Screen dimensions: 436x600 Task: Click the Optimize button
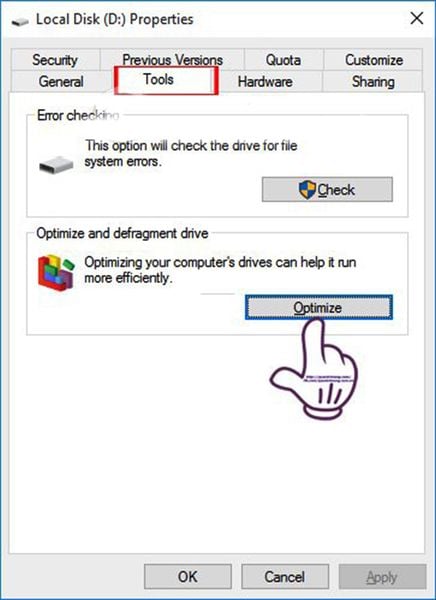click(x=318, y=307)
